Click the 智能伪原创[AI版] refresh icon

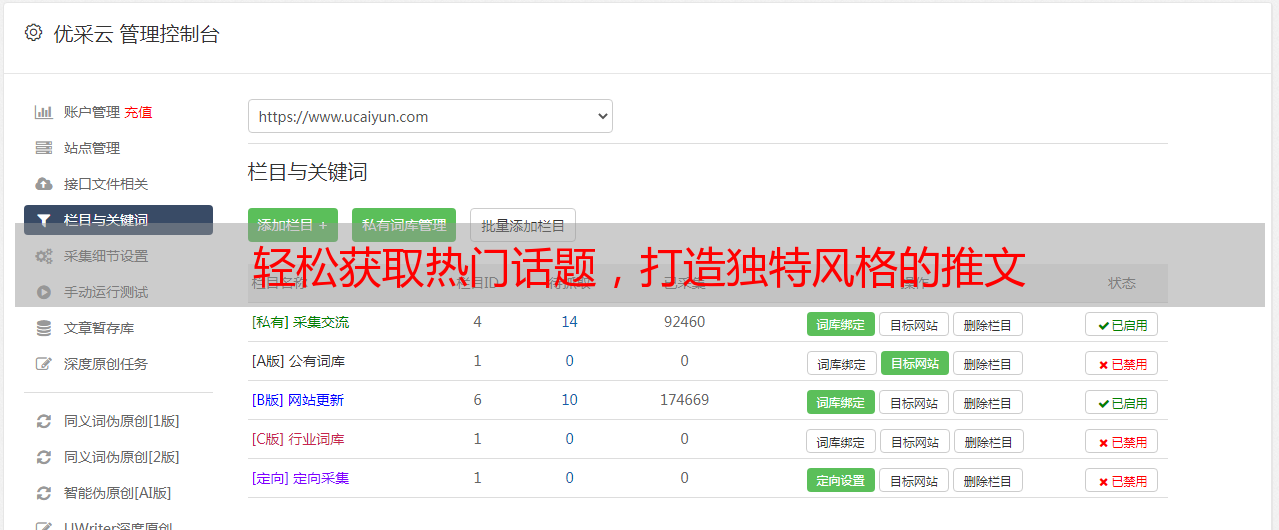44,493
